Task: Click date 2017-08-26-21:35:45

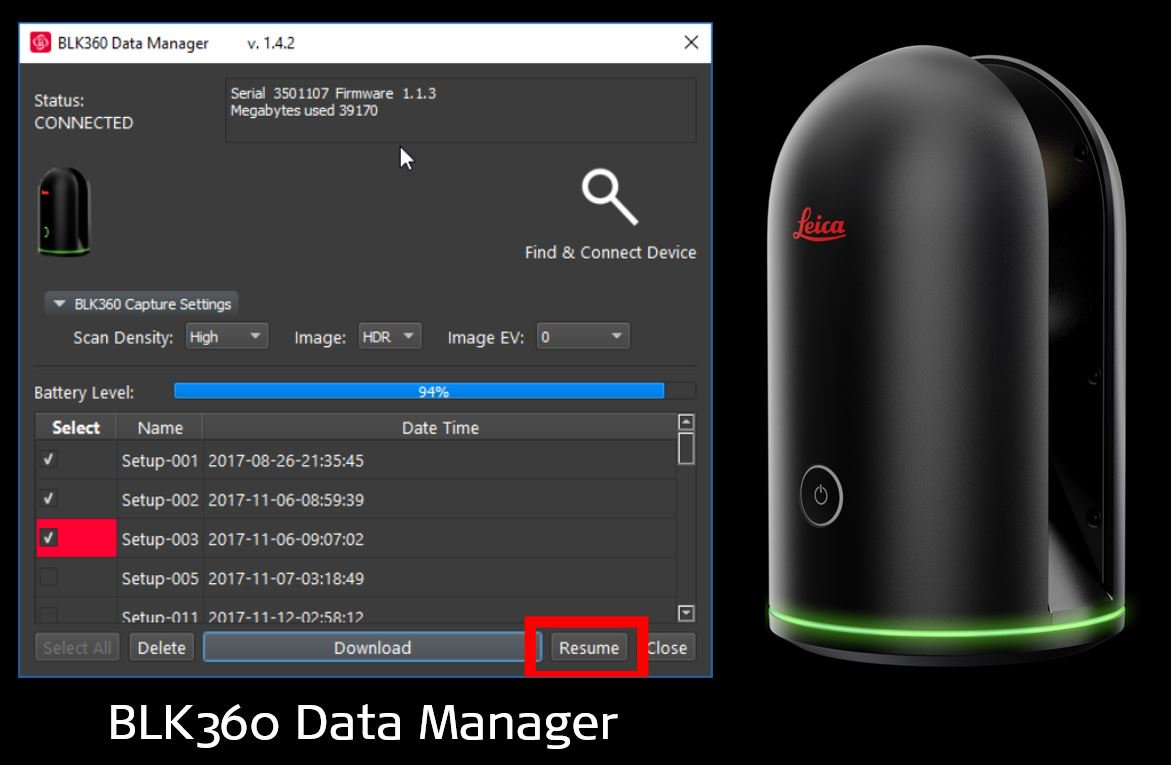Action: click(x=286, y=460)
